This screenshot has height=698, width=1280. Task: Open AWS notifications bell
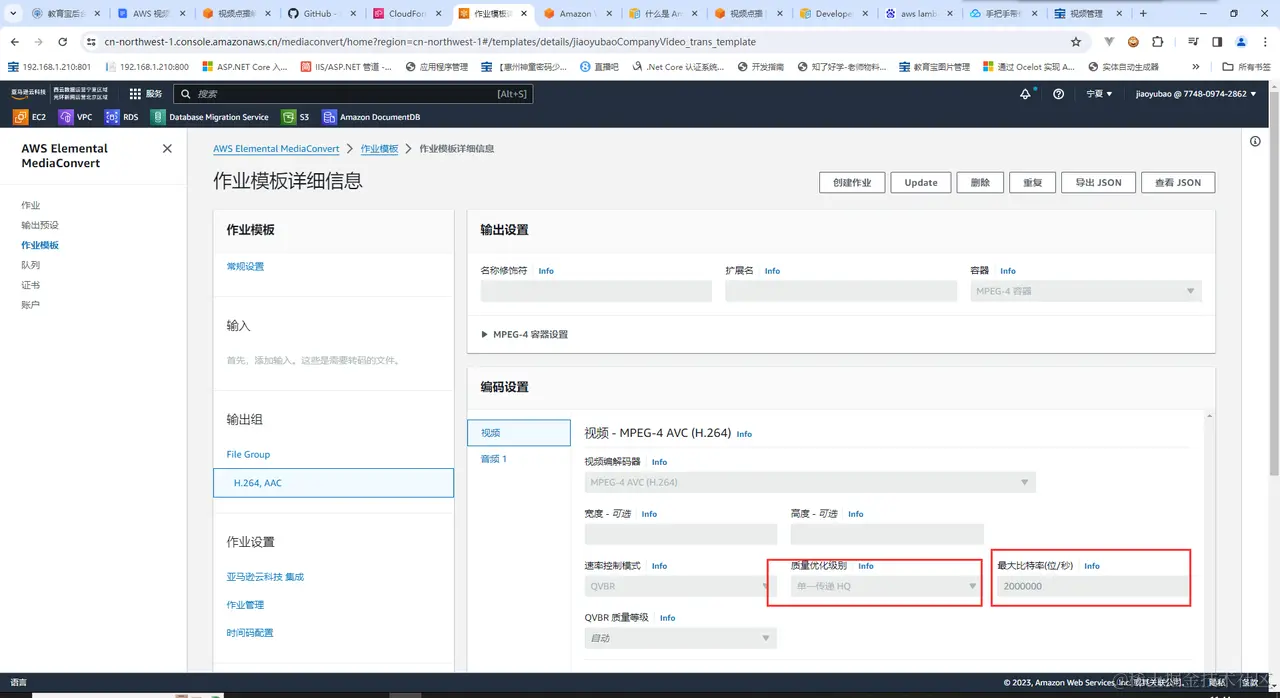[1025, 93]
